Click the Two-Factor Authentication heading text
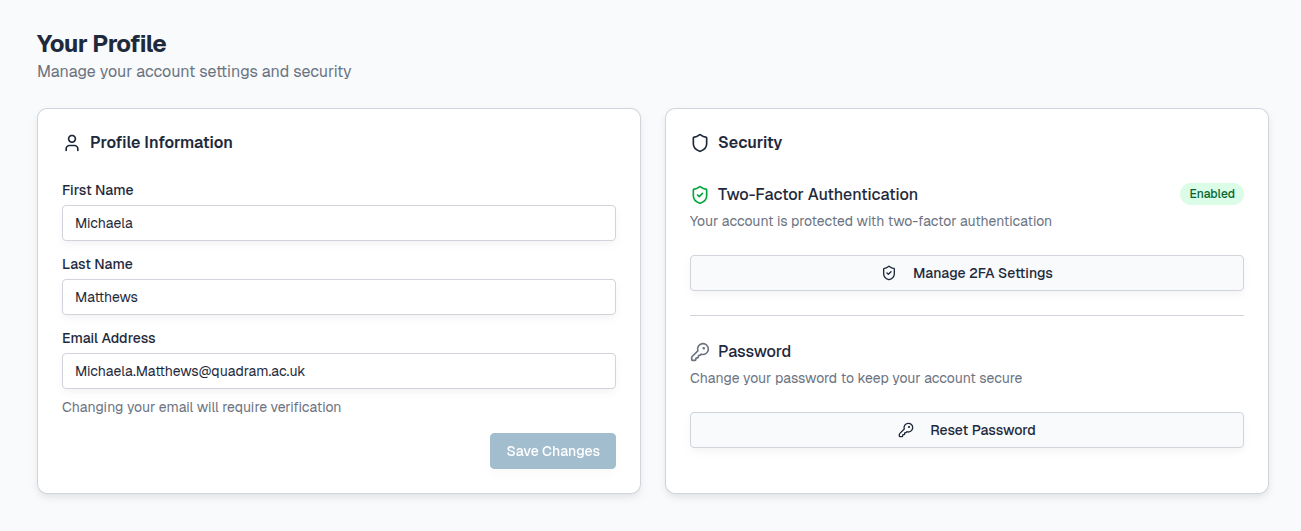1301x531 pixels. pyautogui.click(x=817, y=195)
